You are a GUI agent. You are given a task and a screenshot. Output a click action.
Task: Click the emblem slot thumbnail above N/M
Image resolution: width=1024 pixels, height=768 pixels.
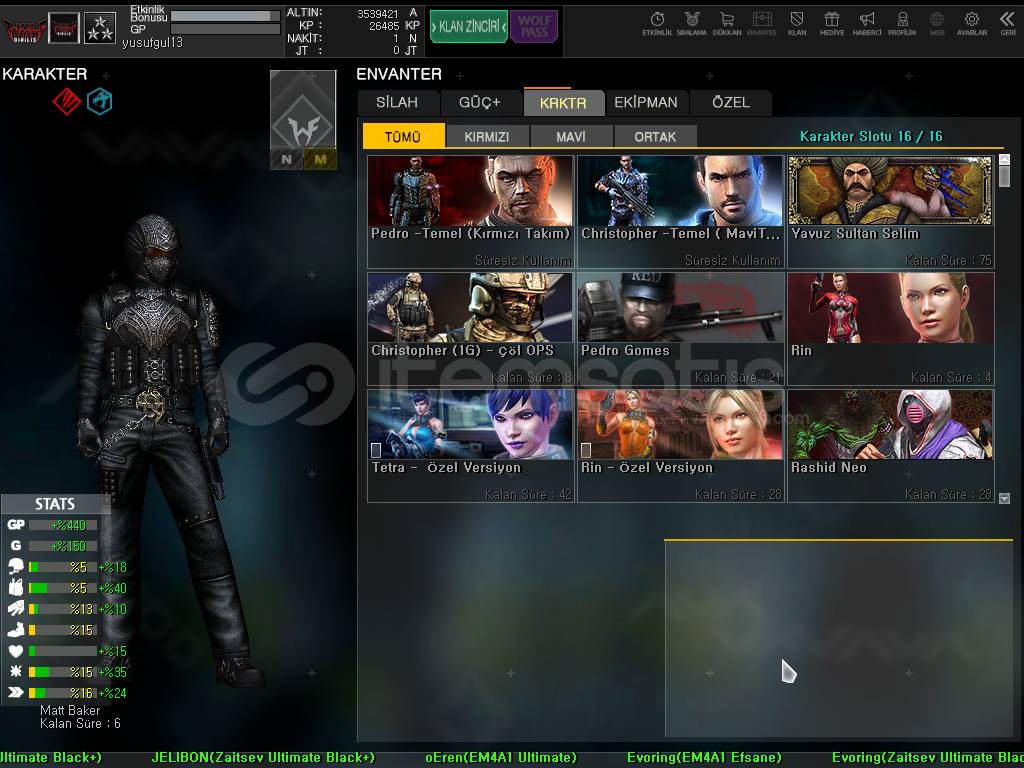[303, 110]
